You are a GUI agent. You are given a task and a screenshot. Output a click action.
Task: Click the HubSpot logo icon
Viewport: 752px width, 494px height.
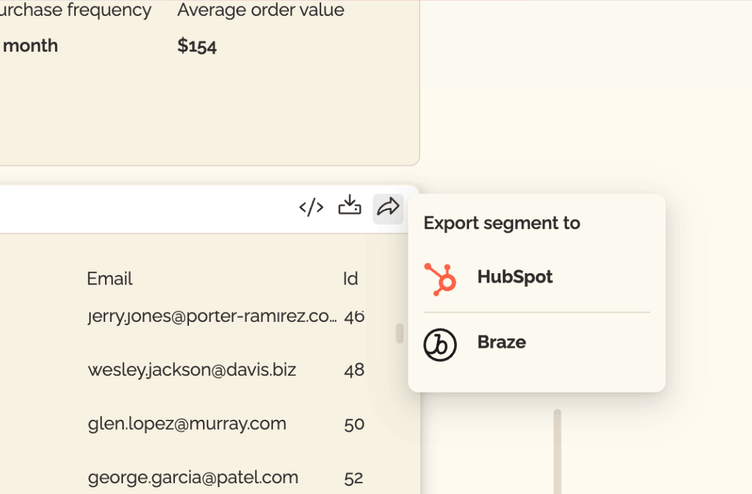(x=440, y=279)
